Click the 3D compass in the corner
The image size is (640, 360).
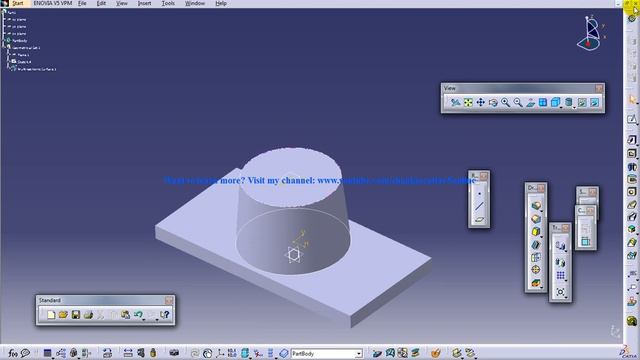click(589, 33)
